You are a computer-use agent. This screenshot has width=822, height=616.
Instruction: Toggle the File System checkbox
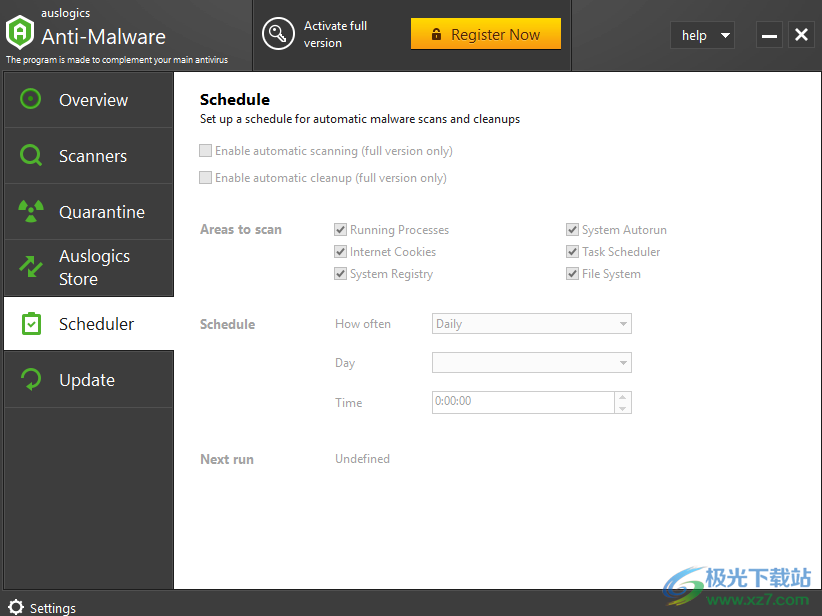(x=572, y=274)
